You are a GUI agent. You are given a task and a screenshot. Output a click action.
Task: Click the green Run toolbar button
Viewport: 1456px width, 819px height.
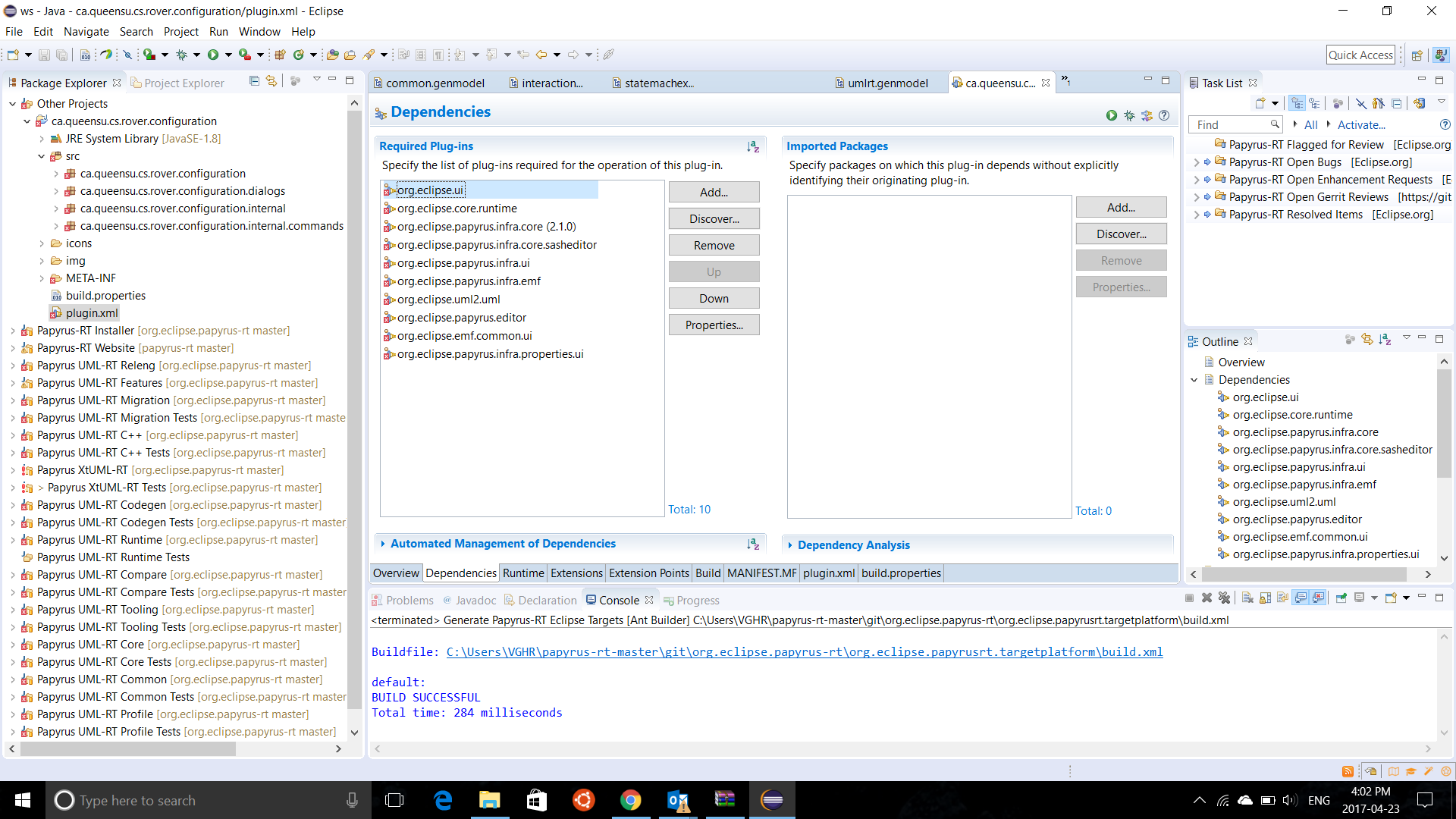[213, 55]
